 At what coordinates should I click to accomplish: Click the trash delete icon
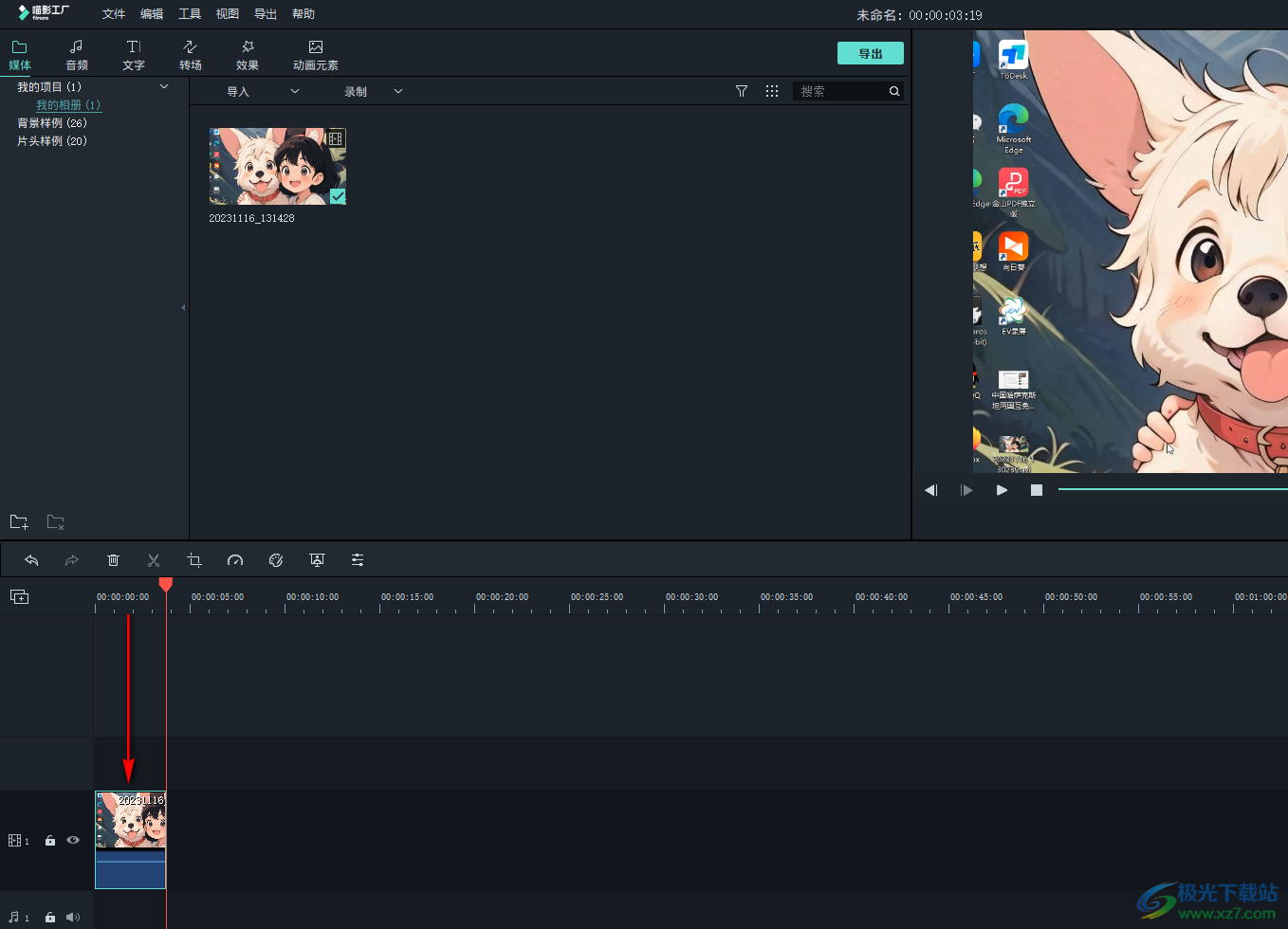tap(113, 560)
